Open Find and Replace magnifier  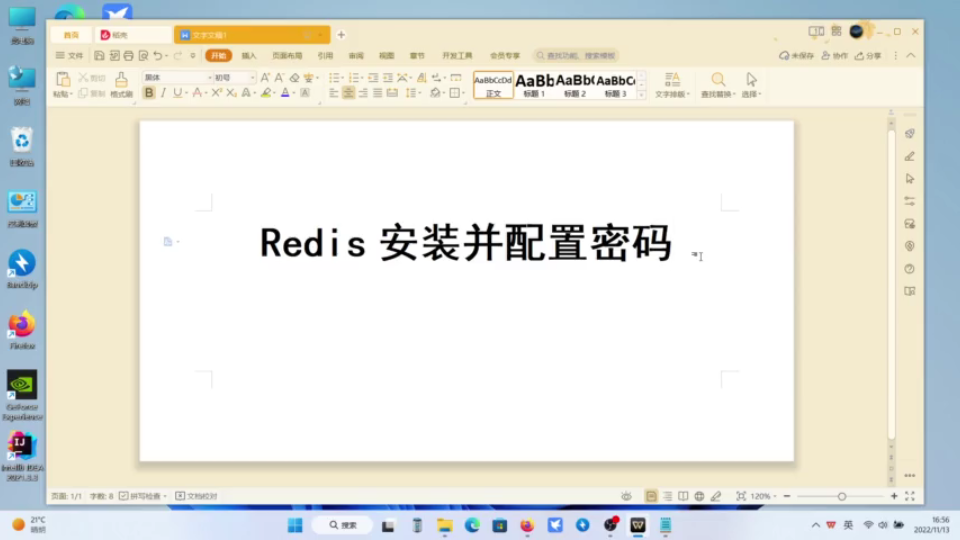718,80
